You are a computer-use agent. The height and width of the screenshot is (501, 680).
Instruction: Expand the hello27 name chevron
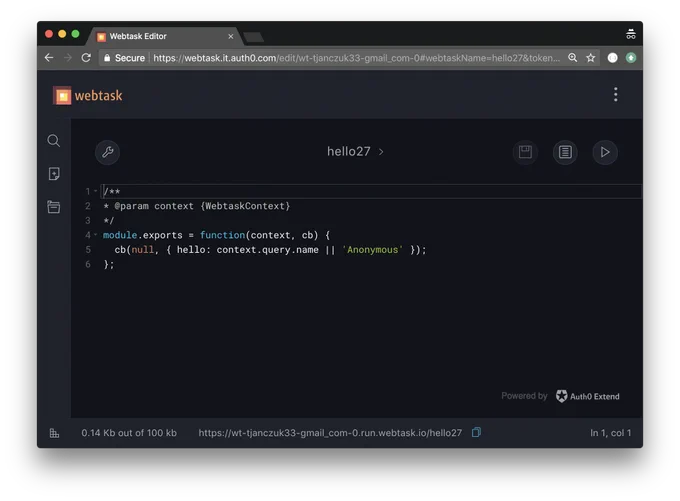click(x=381, y=152)
